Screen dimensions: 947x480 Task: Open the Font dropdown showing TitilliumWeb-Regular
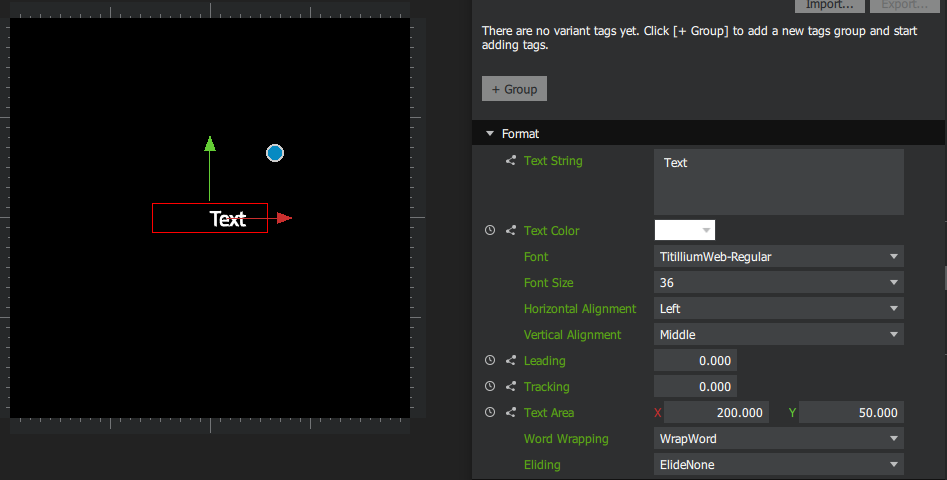click(778, 257)
